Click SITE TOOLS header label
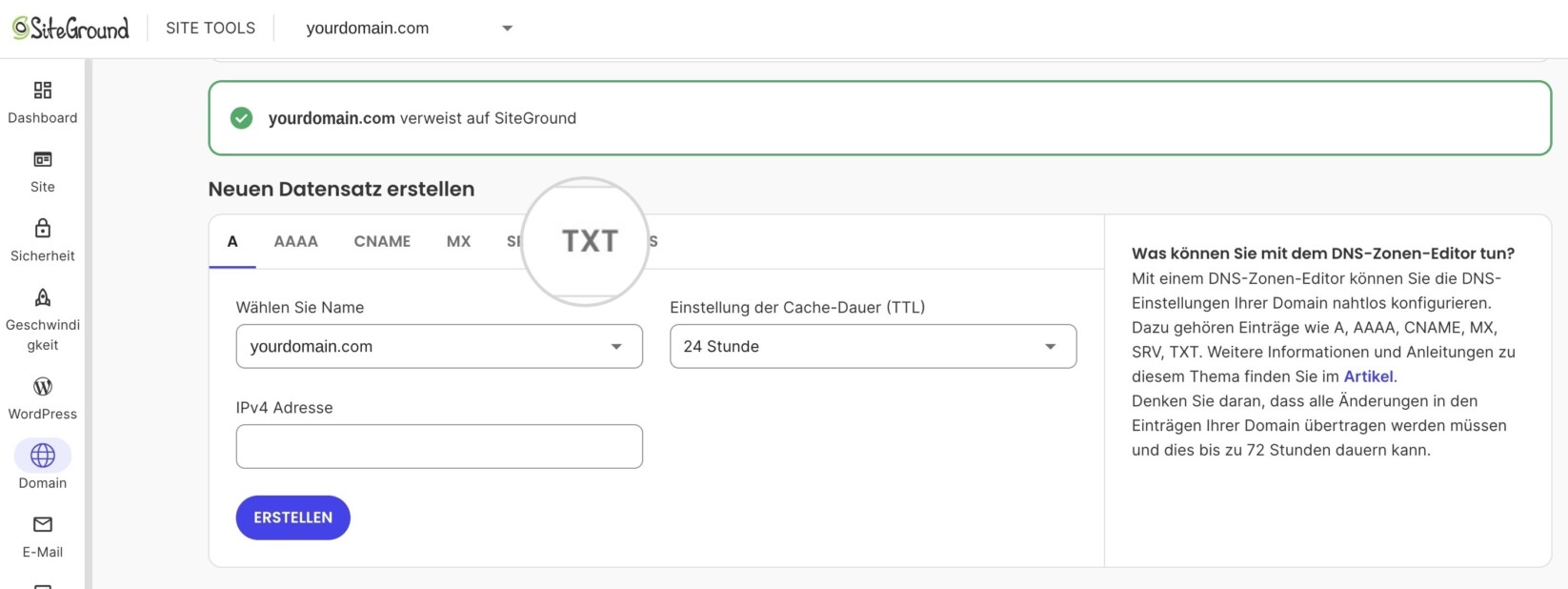The width and height of the screenshot is (1568, 589). tap(211, 29)
